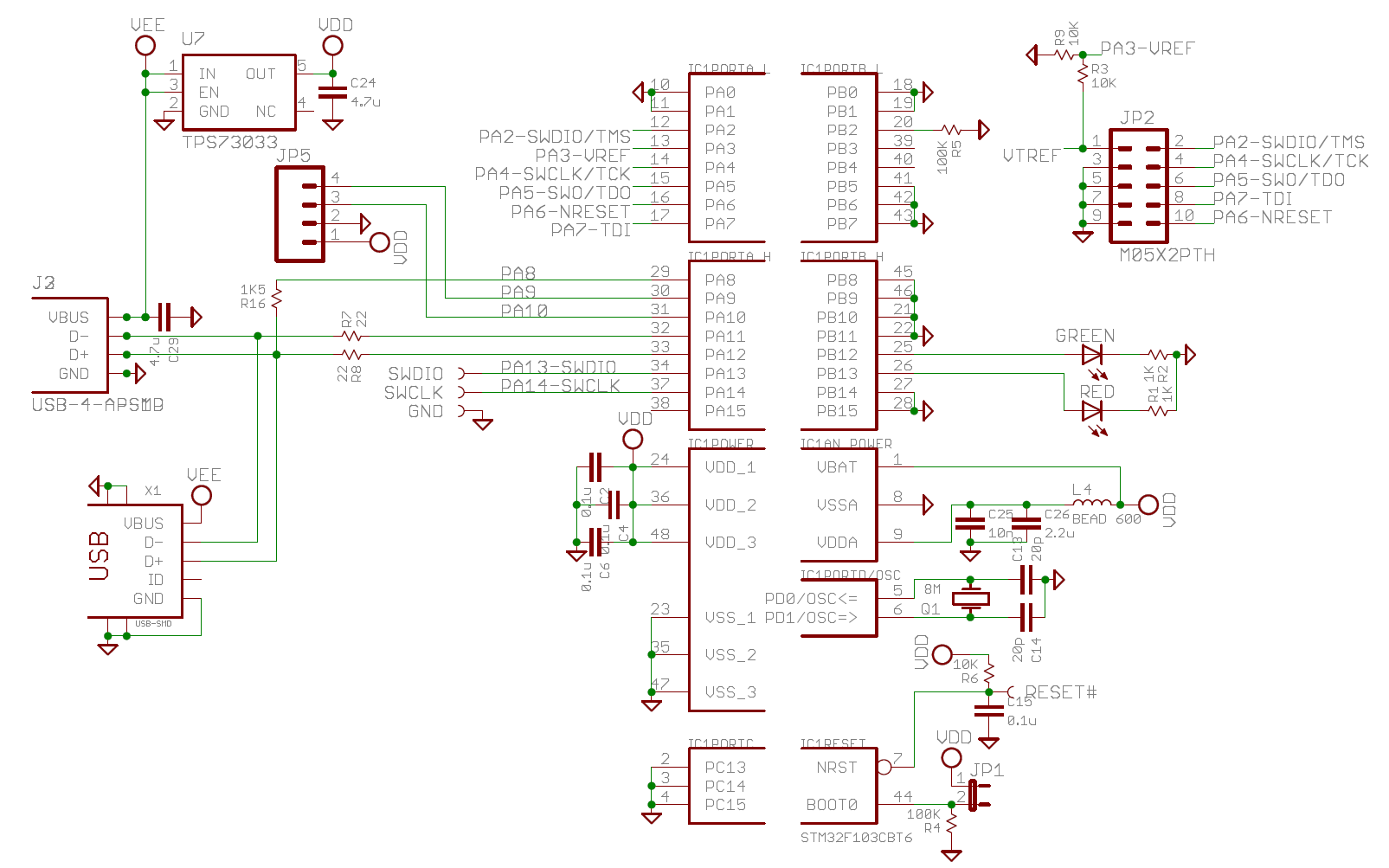Select the VDD supply symbol after L4 bead
The height and width of the screenshot is (868, 1389).
1148,504
